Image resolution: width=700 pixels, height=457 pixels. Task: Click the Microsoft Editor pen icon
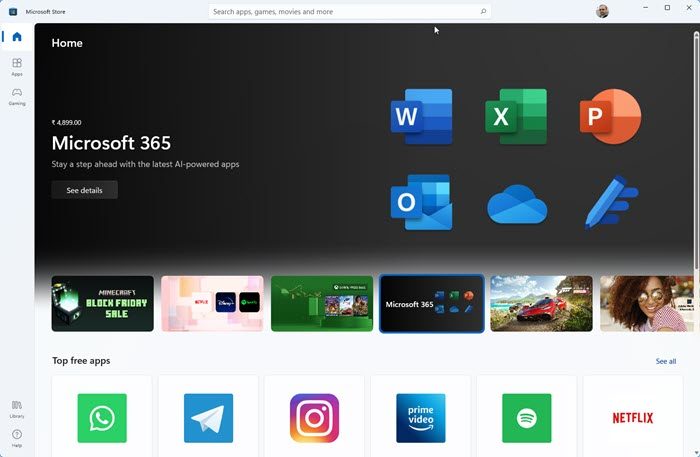pyautogui.click(x=611, y=202)
